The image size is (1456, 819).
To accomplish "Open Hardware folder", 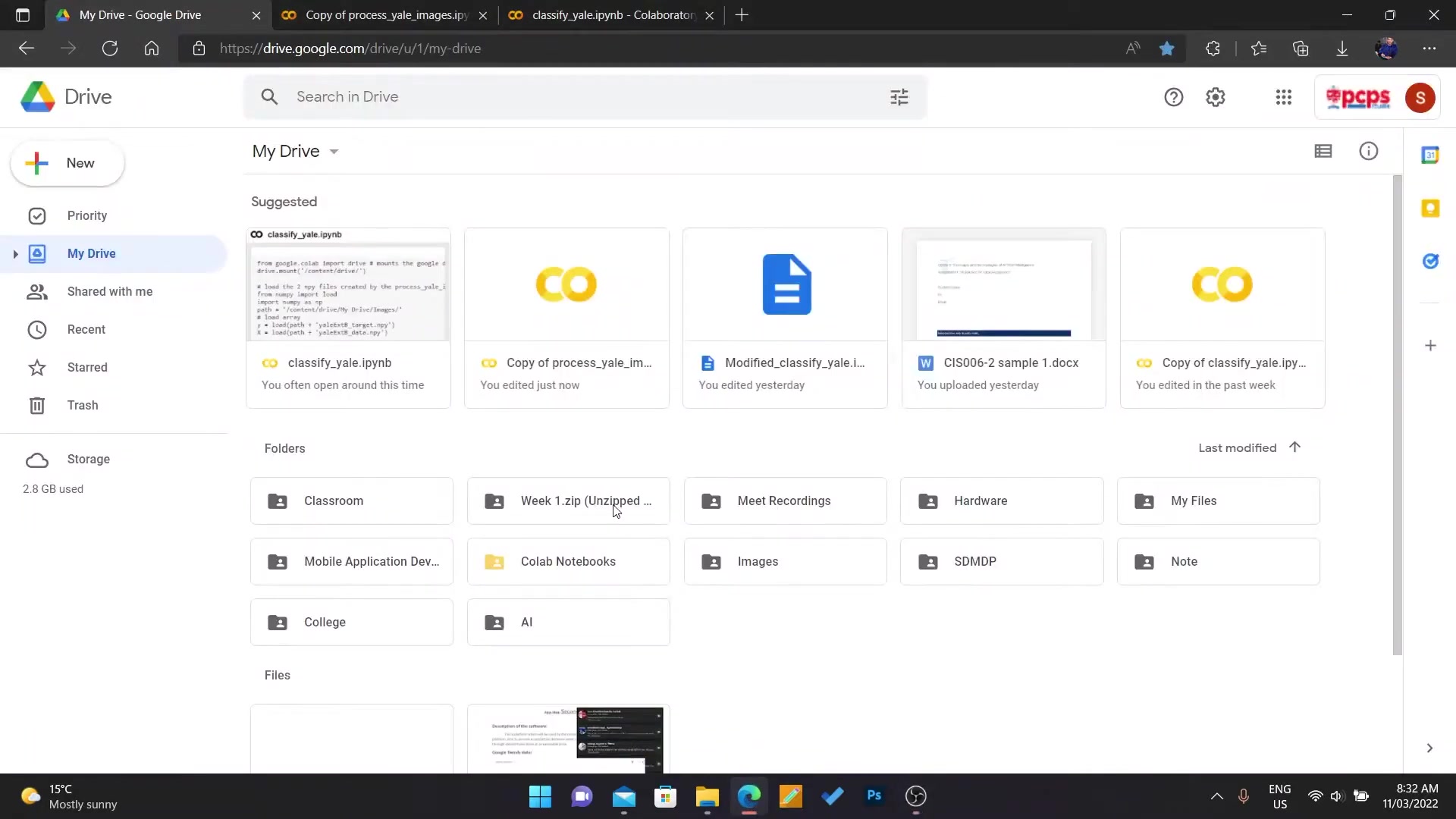I will pos(1002,501).
